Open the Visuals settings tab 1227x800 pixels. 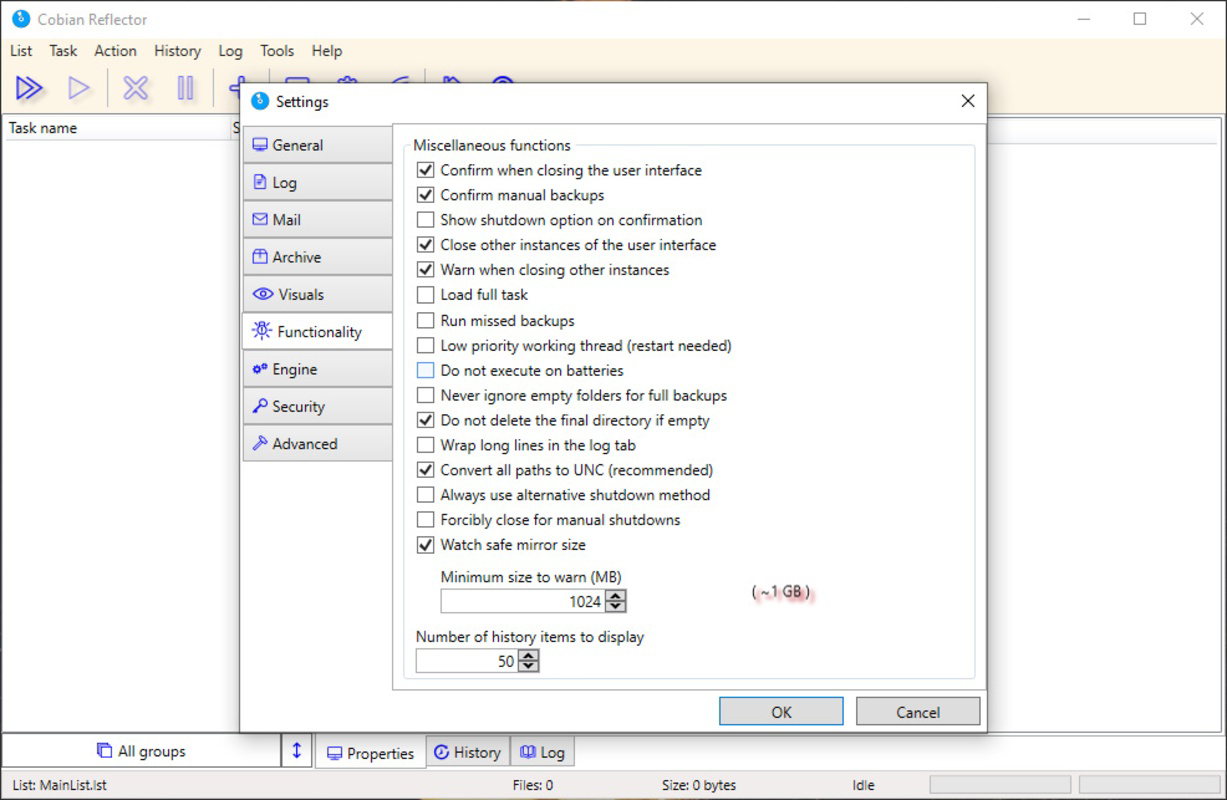pos(317,294)
